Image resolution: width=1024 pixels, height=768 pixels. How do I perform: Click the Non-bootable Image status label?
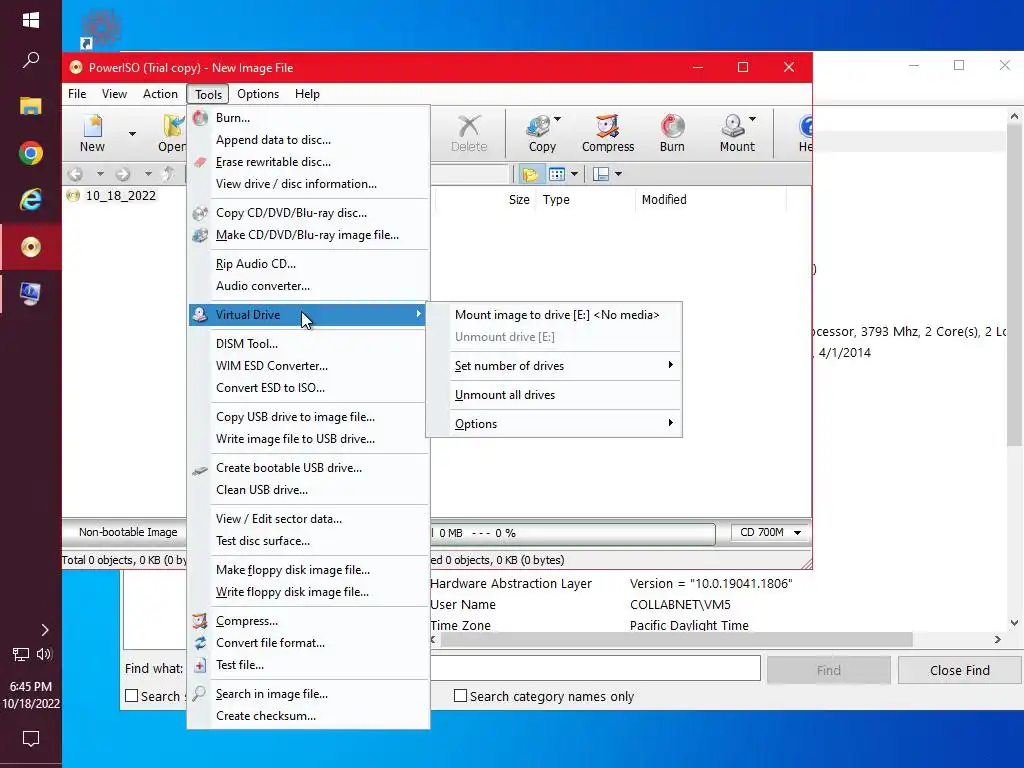tap(127, 532)
